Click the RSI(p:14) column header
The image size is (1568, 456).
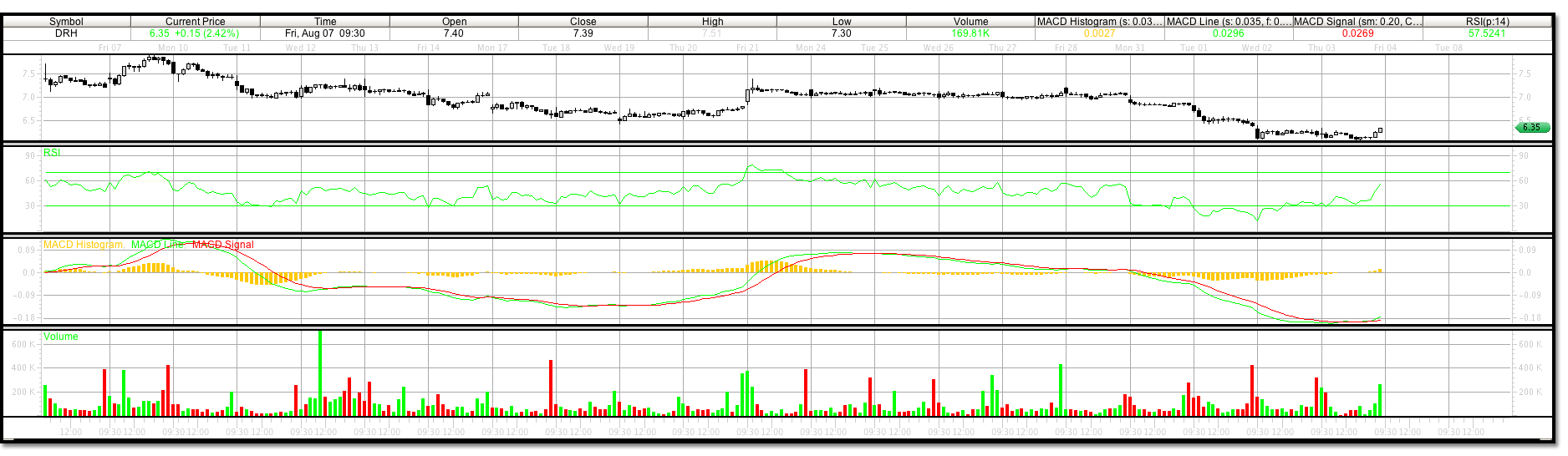(1487, 22)
